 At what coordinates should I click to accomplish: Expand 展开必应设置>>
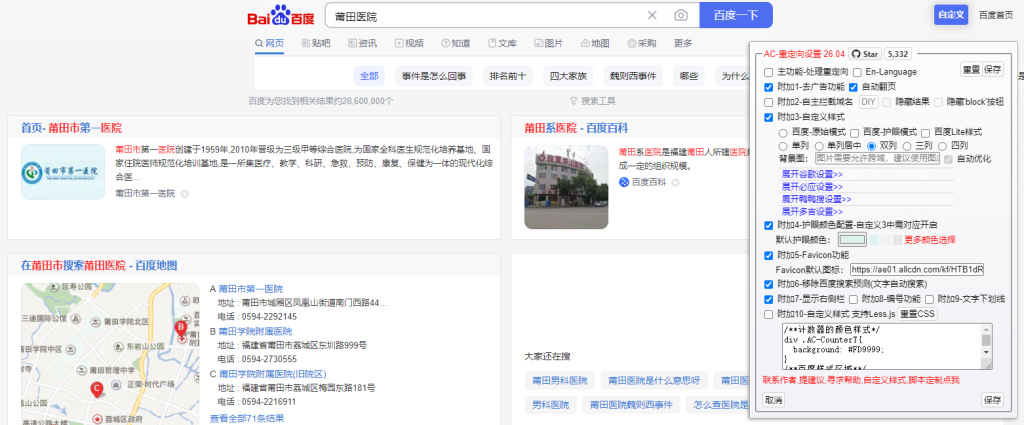[x=812, y=187]
